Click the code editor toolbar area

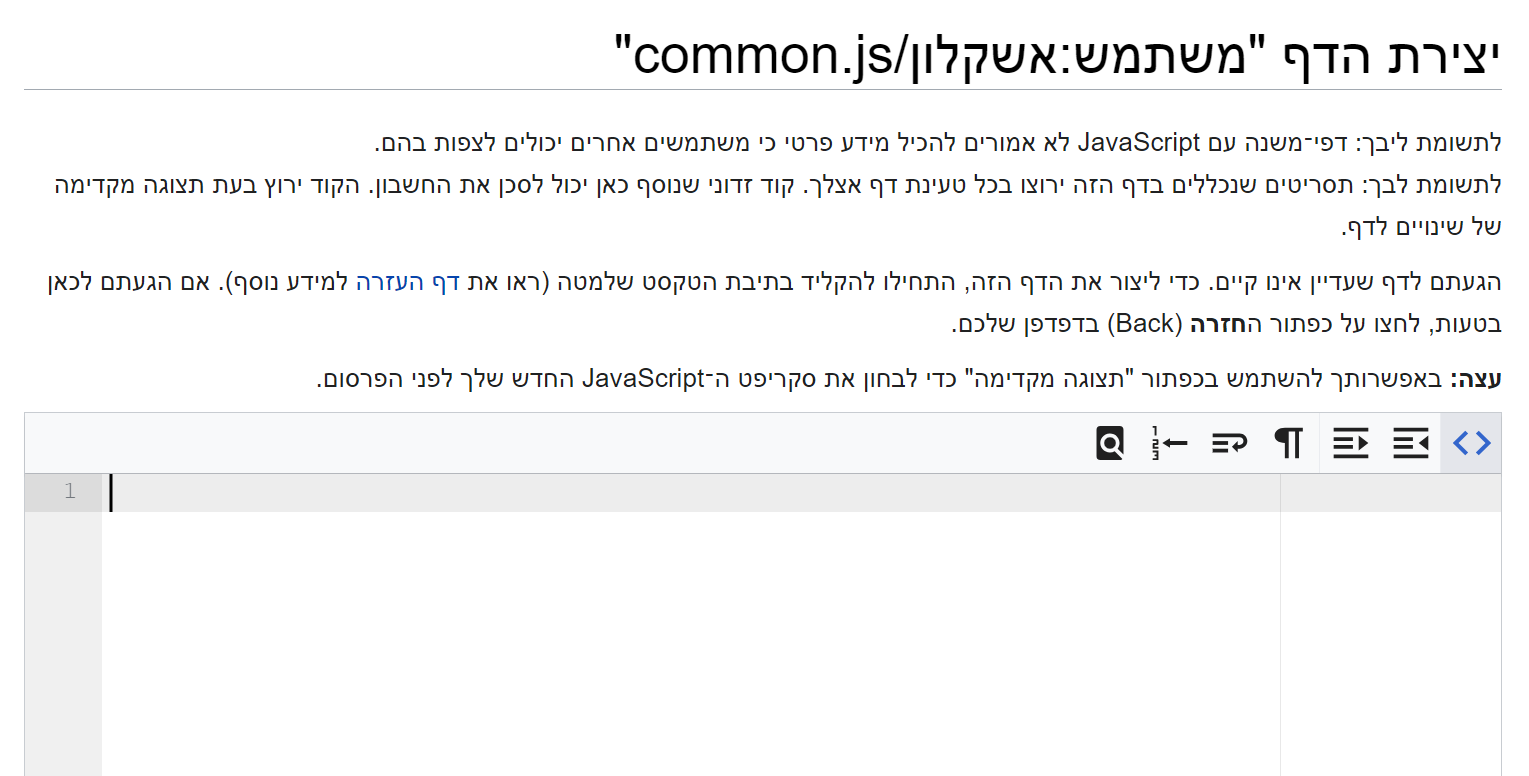[600, 442]
